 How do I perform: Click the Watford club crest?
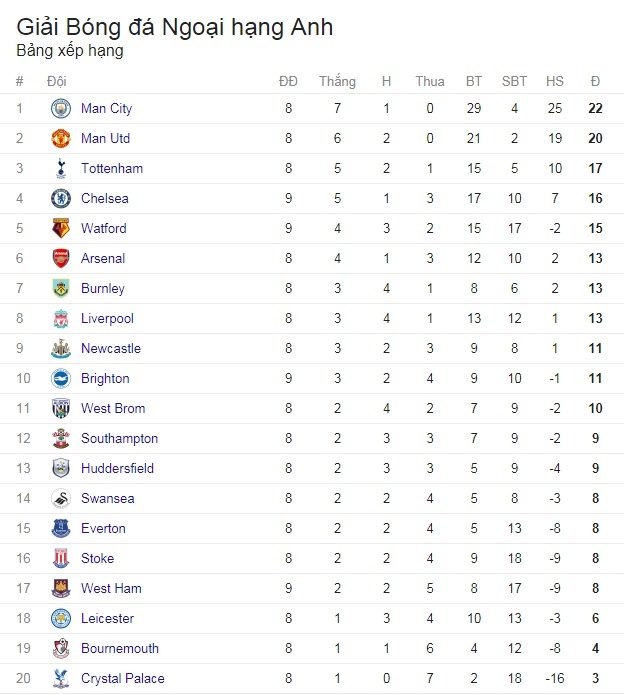pos(61,228)
